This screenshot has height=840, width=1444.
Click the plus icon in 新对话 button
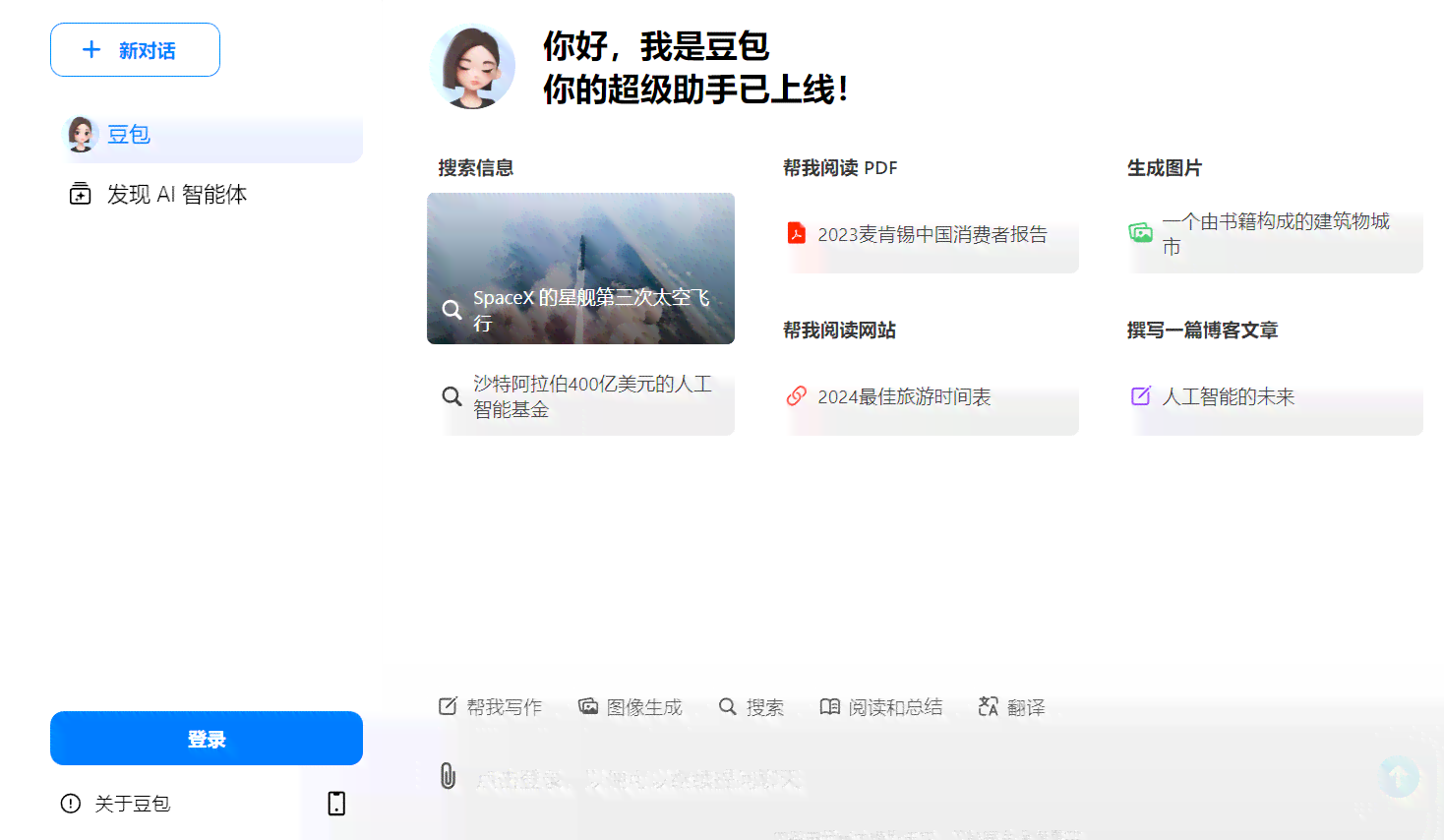(91, 49)
